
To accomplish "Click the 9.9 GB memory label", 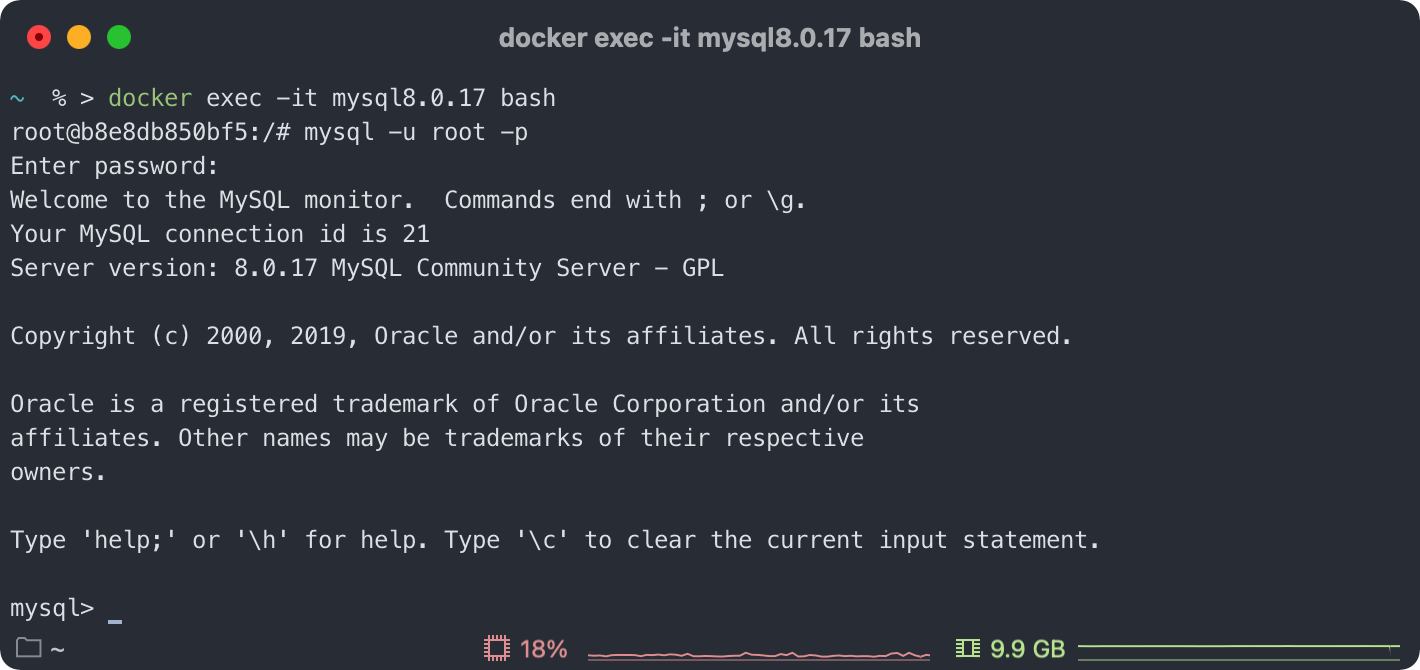I will [1027, 649].
